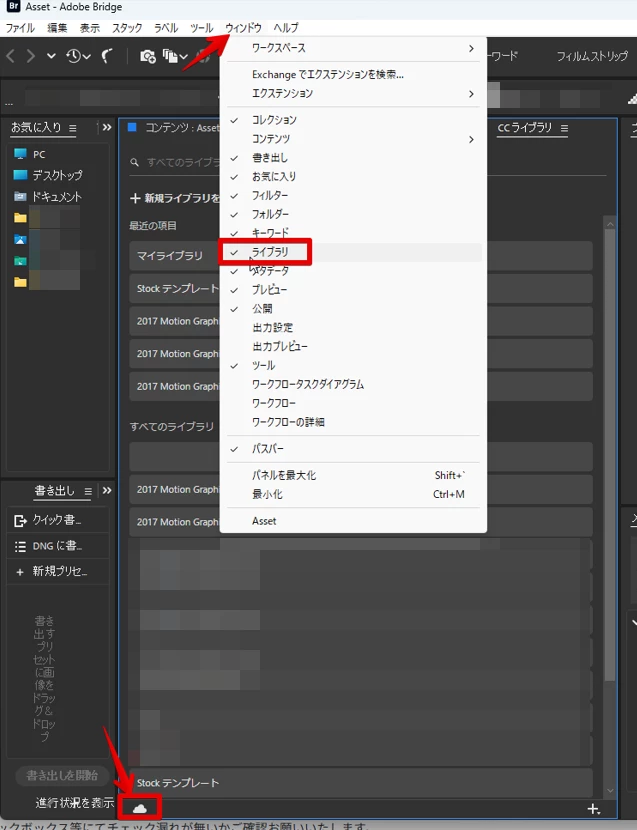Image resolution: width=637 pixels, height=830 pixels.
Task: Open Stock テンプレート in recent items
Action: click(360, 289)
